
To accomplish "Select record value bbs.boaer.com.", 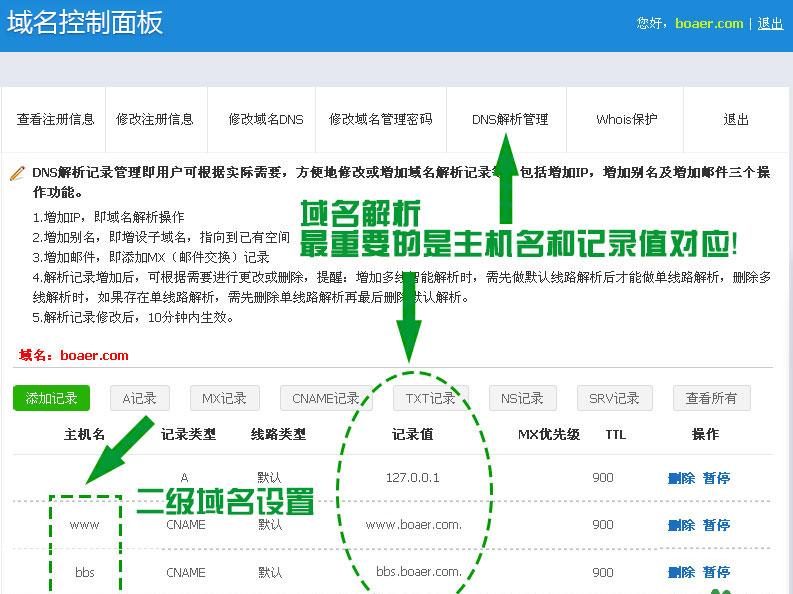I will pyautogui.click(x=419, y=572).
